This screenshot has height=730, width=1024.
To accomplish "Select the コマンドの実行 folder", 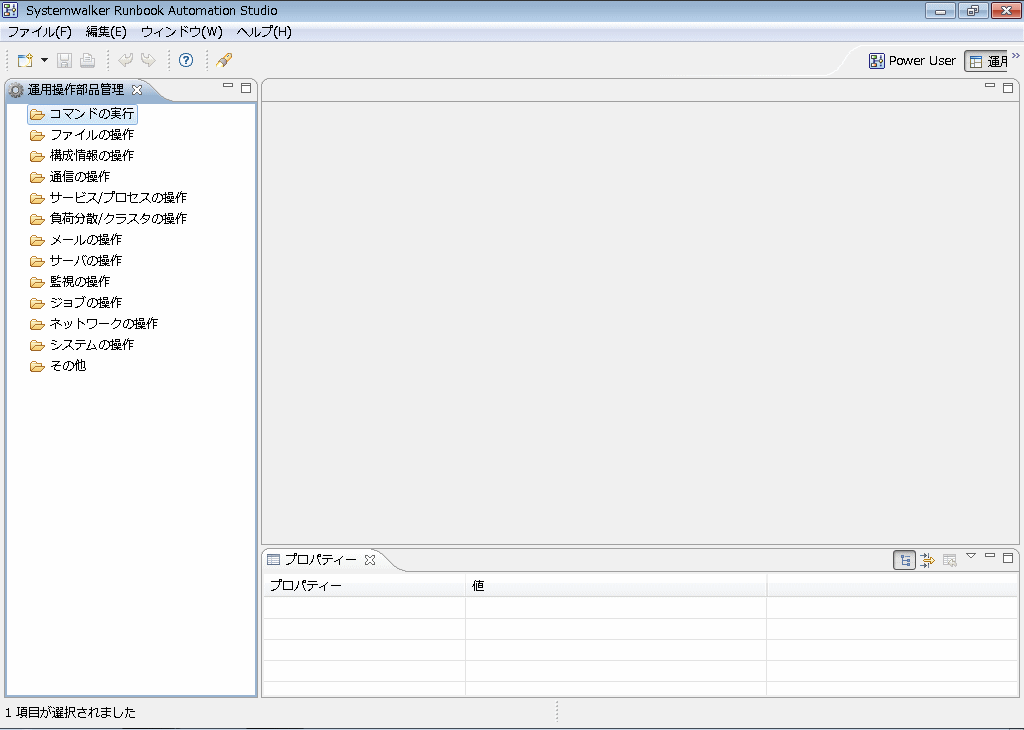I will point(82,114).
